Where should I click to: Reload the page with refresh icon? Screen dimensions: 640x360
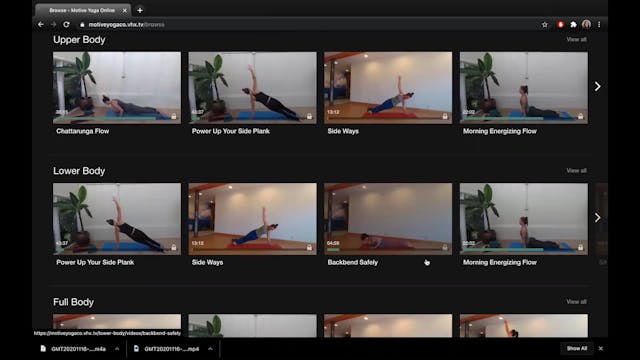pyautogui.click(x=66, y=24)
